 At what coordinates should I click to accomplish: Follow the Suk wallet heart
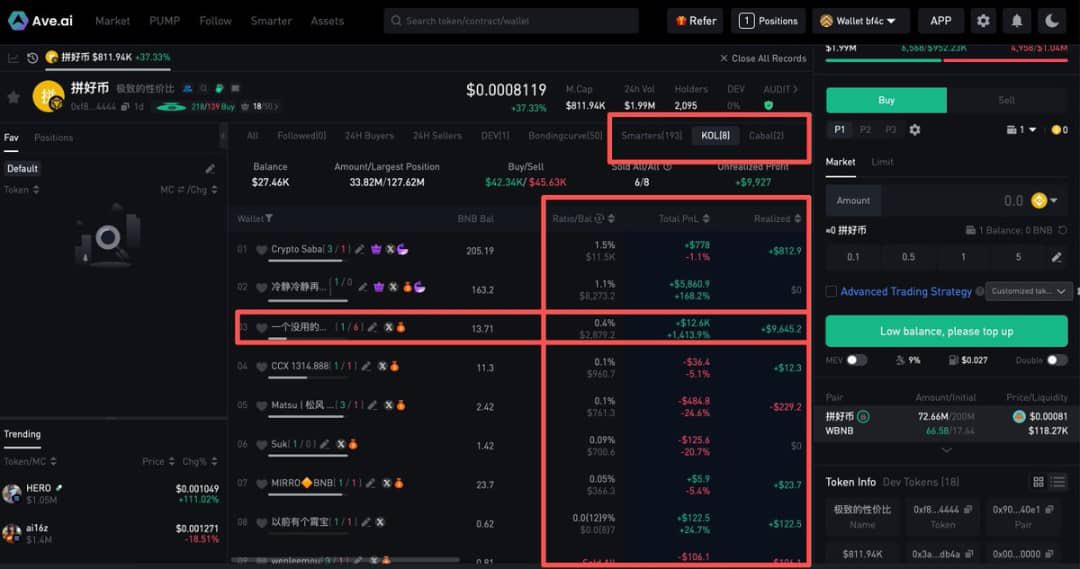tap(261, 445)
